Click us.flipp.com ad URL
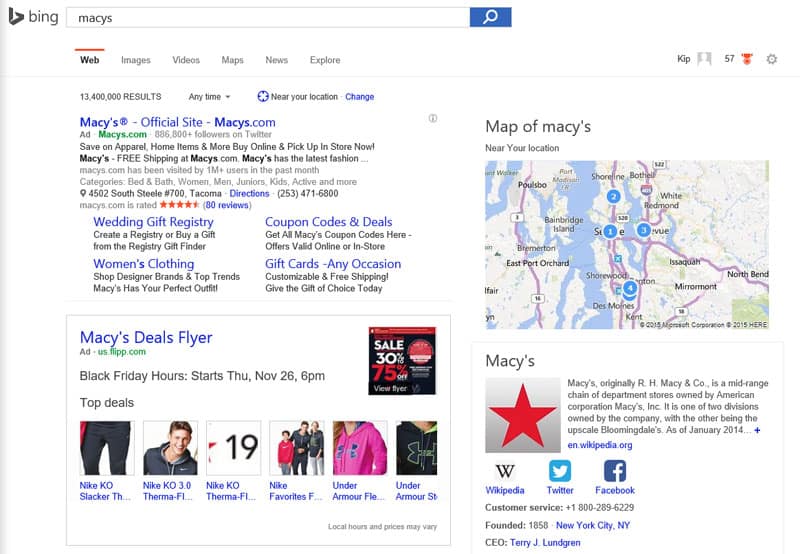 121,351
